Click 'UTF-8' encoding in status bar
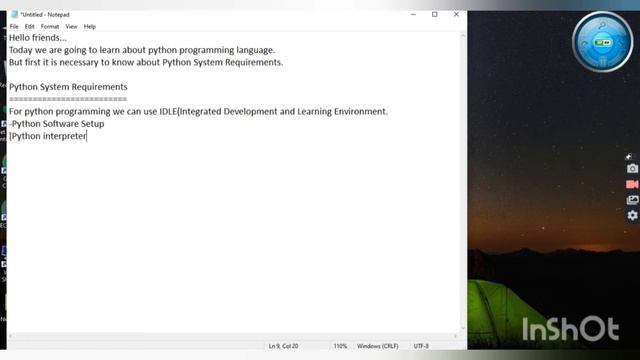The width and height of the screenshot is (640, 360). [x=421, y=346]
